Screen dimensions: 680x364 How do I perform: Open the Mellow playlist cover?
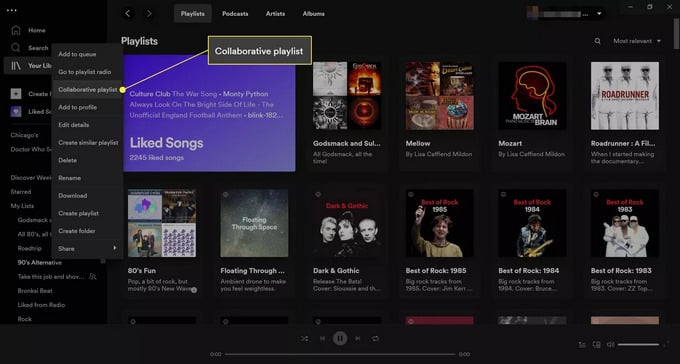(440, 96)
